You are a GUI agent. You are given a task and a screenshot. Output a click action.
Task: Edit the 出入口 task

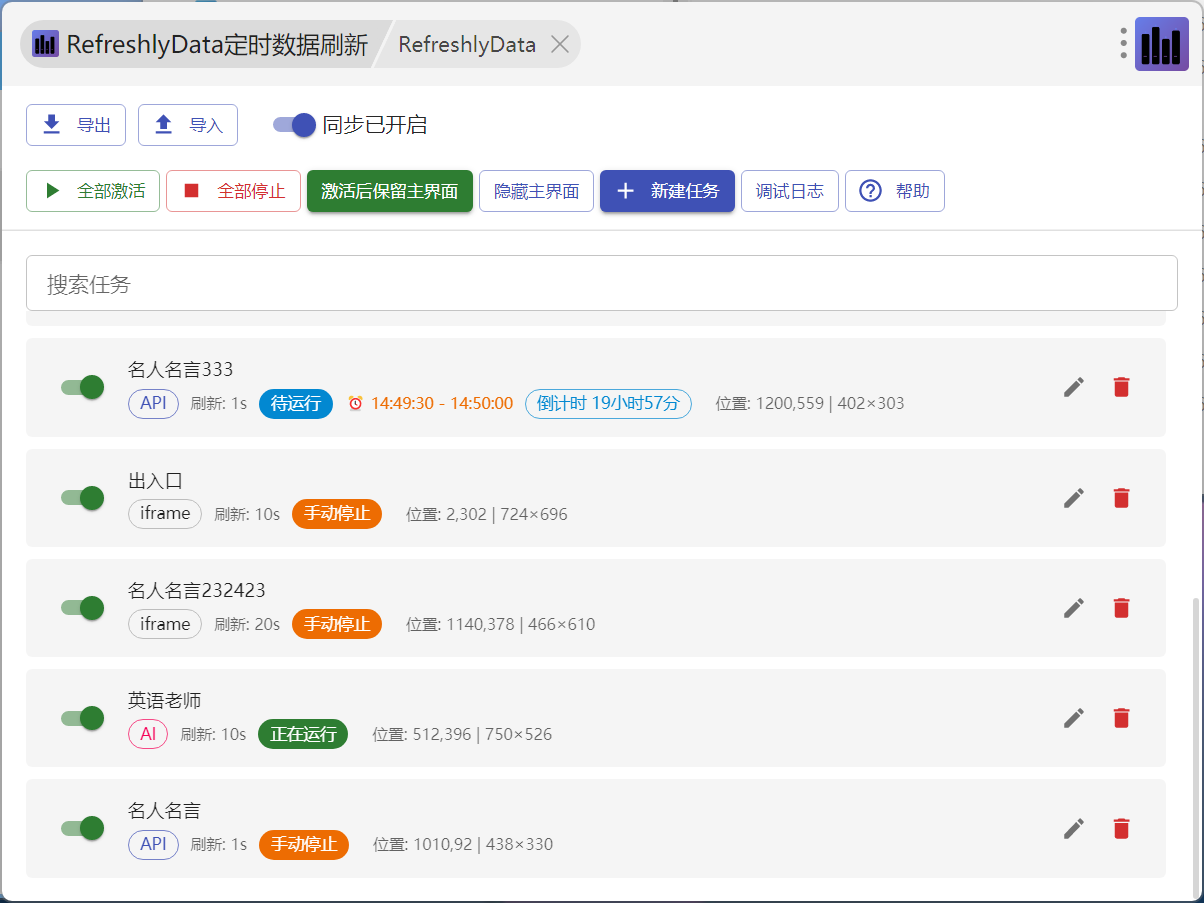[x=1074, y=497]
